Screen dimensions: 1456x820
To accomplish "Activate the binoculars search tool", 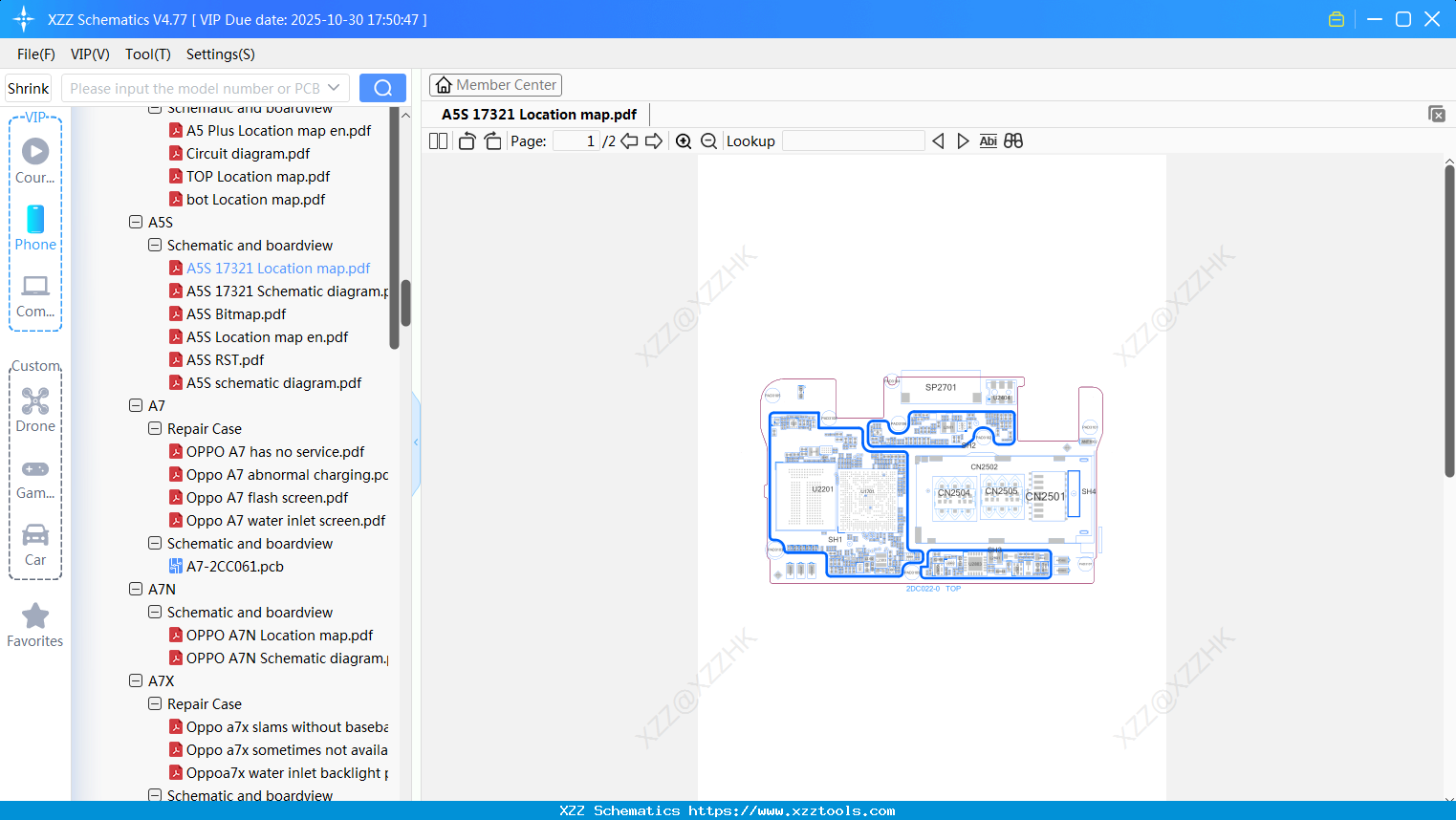I will pos(1013,140).
